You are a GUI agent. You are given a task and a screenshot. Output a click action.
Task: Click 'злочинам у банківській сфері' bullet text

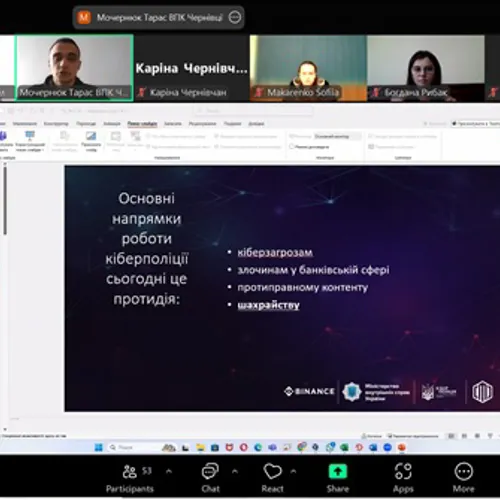(x=313, y=270)
